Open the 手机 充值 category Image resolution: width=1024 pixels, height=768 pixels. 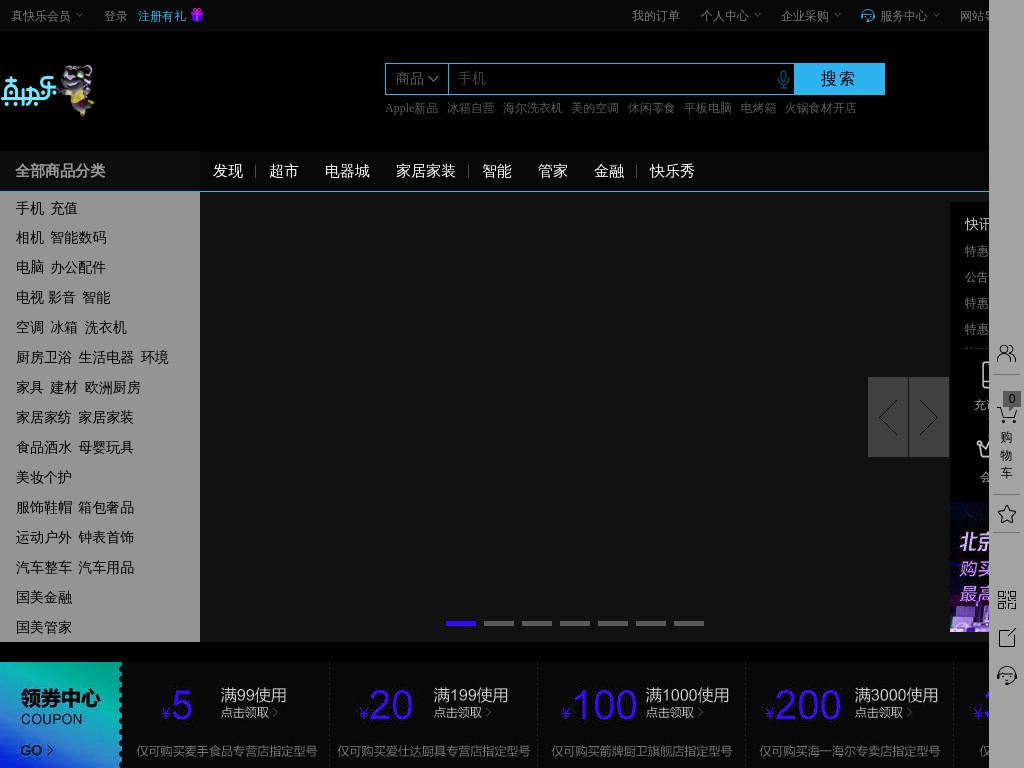click(x=46, y=208)
